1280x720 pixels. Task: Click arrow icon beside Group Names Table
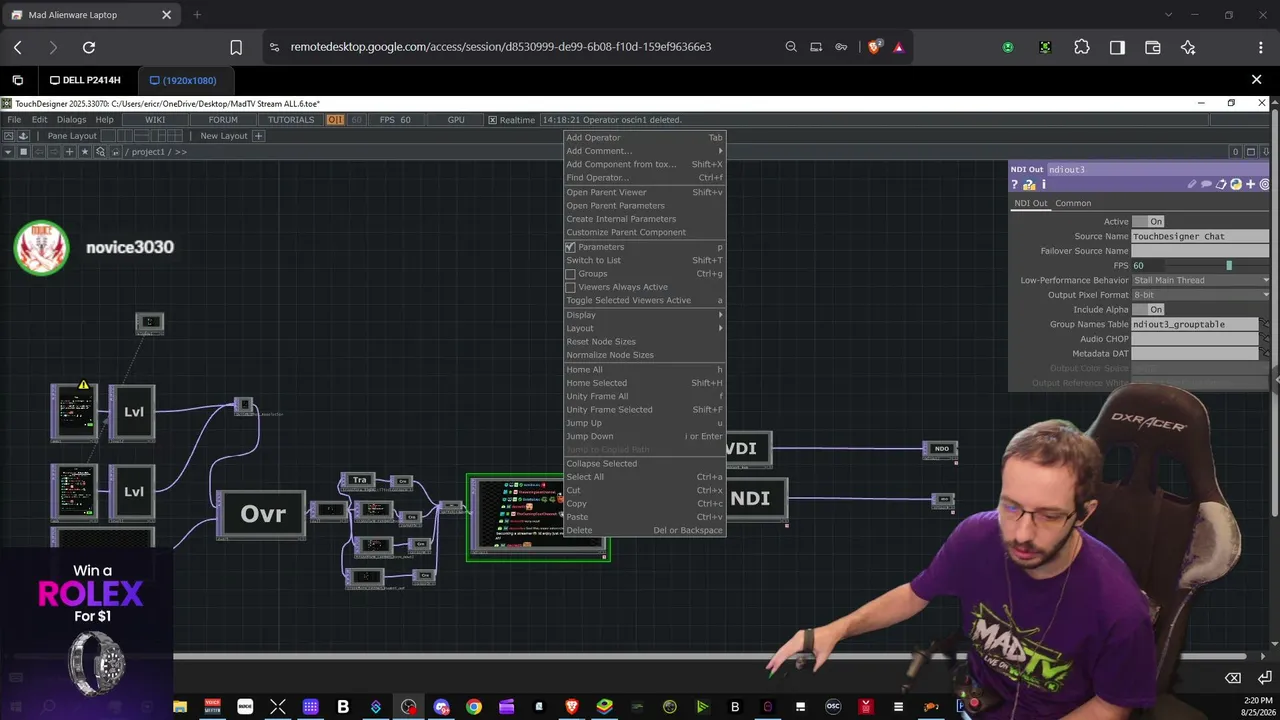pos(1265,324)
